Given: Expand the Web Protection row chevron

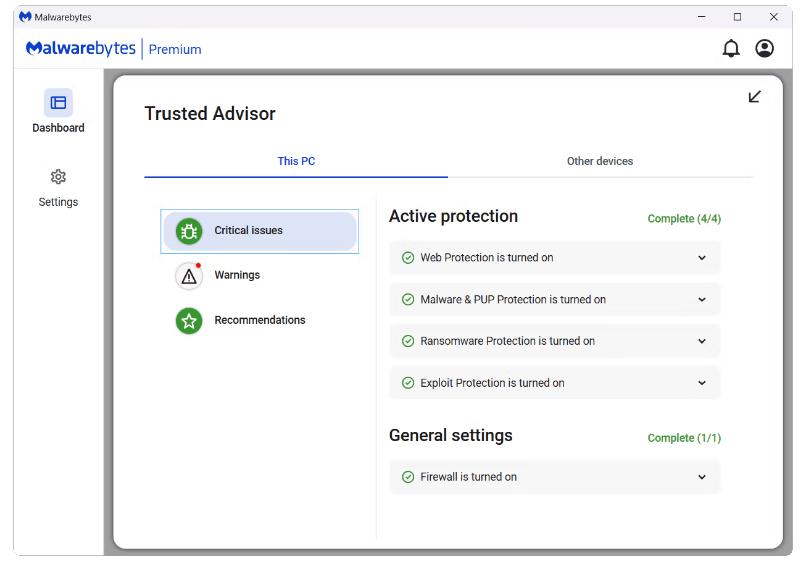Looking at the screenshot, I should click(x=701, y=258).
